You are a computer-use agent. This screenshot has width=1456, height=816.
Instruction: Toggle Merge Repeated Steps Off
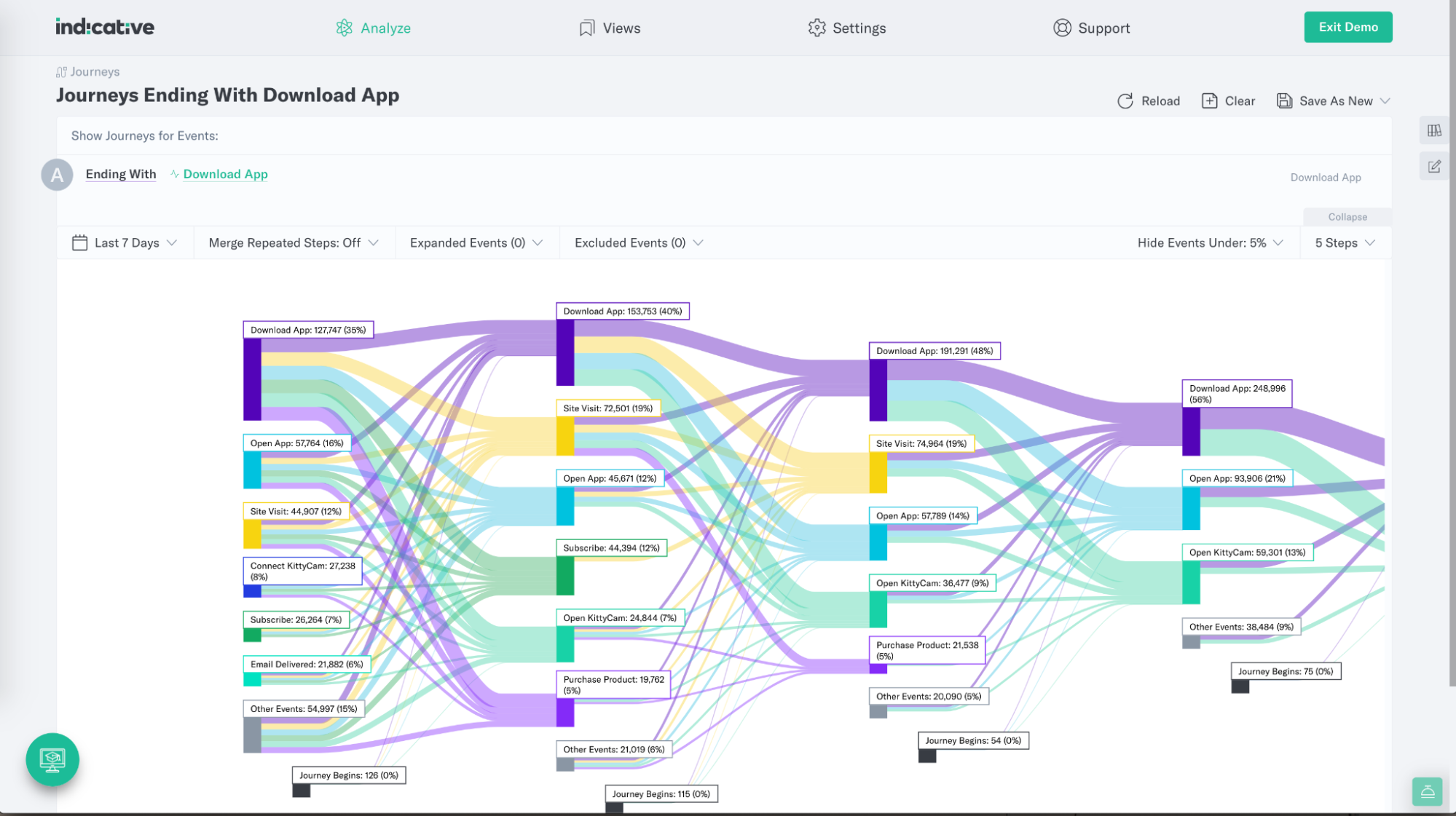(x=294, y=243)
